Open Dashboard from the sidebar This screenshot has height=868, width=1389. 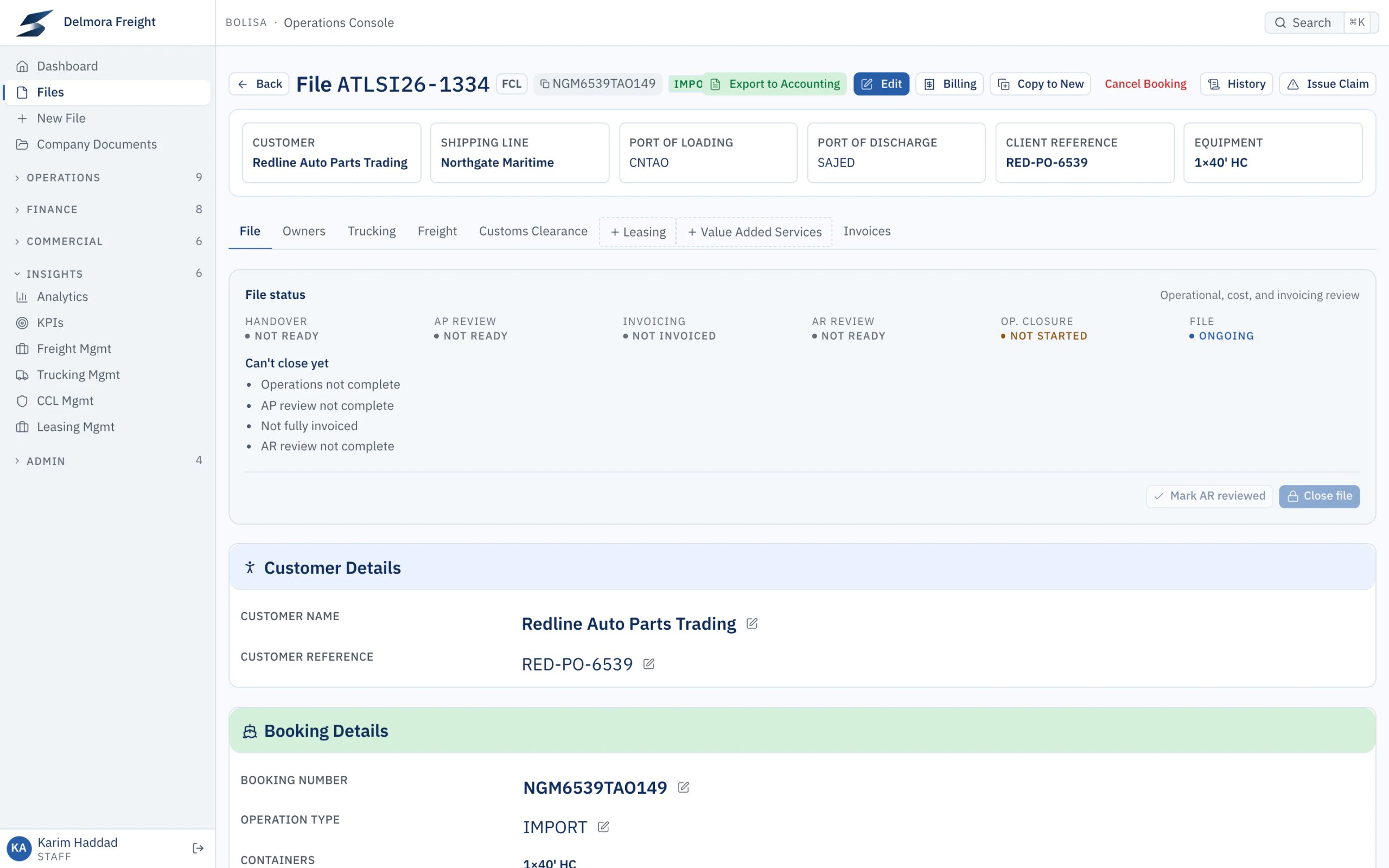tap(107, 66)
